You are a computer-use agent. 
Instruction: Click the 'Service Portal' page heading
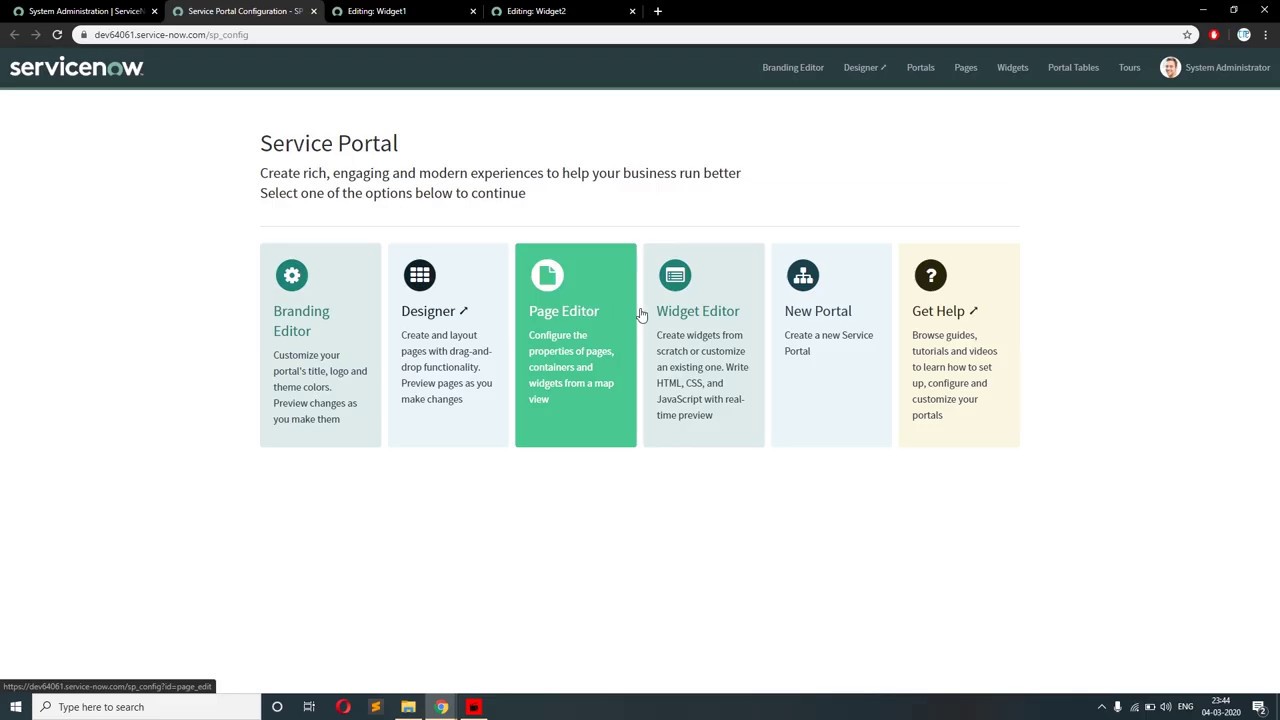[329, 143]
